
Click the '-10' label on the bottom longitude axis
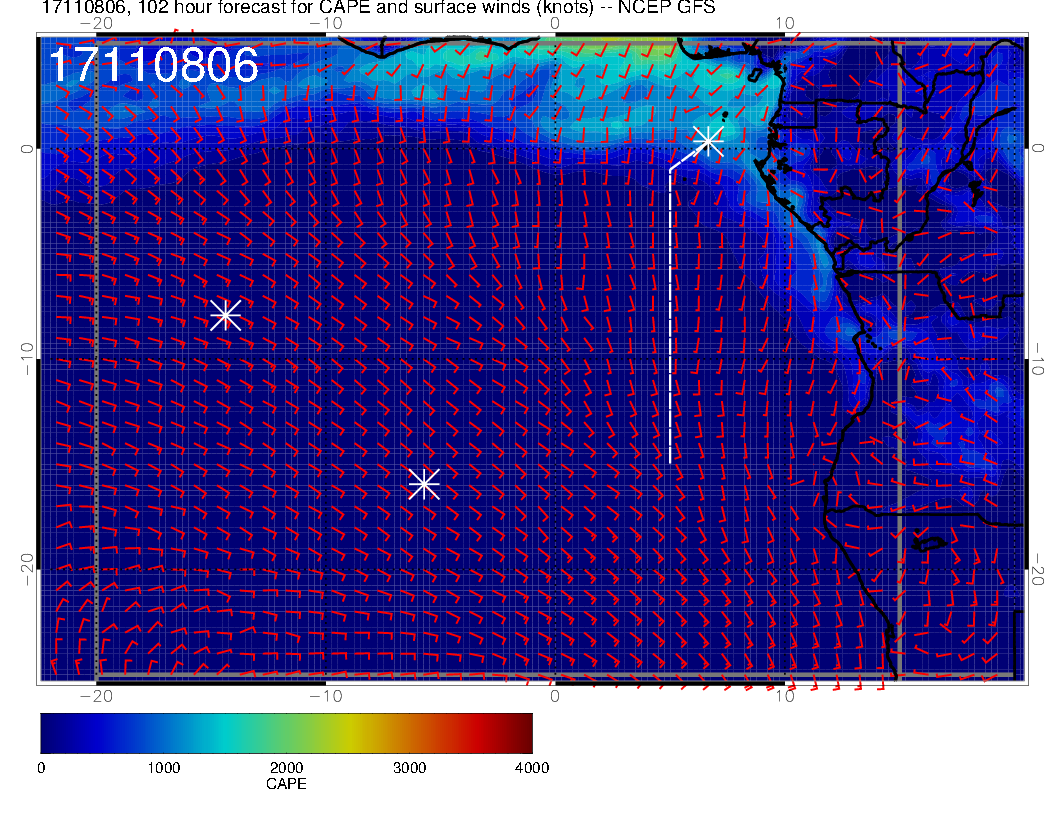click(325, 695)
